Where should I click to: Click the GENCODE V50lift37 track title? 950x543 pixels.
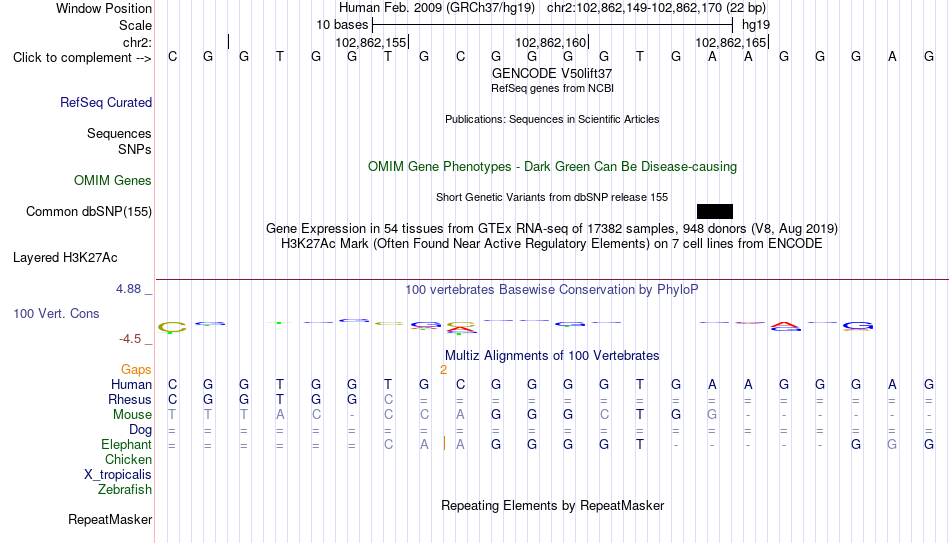pyautogui.click(x=552, y=73)
